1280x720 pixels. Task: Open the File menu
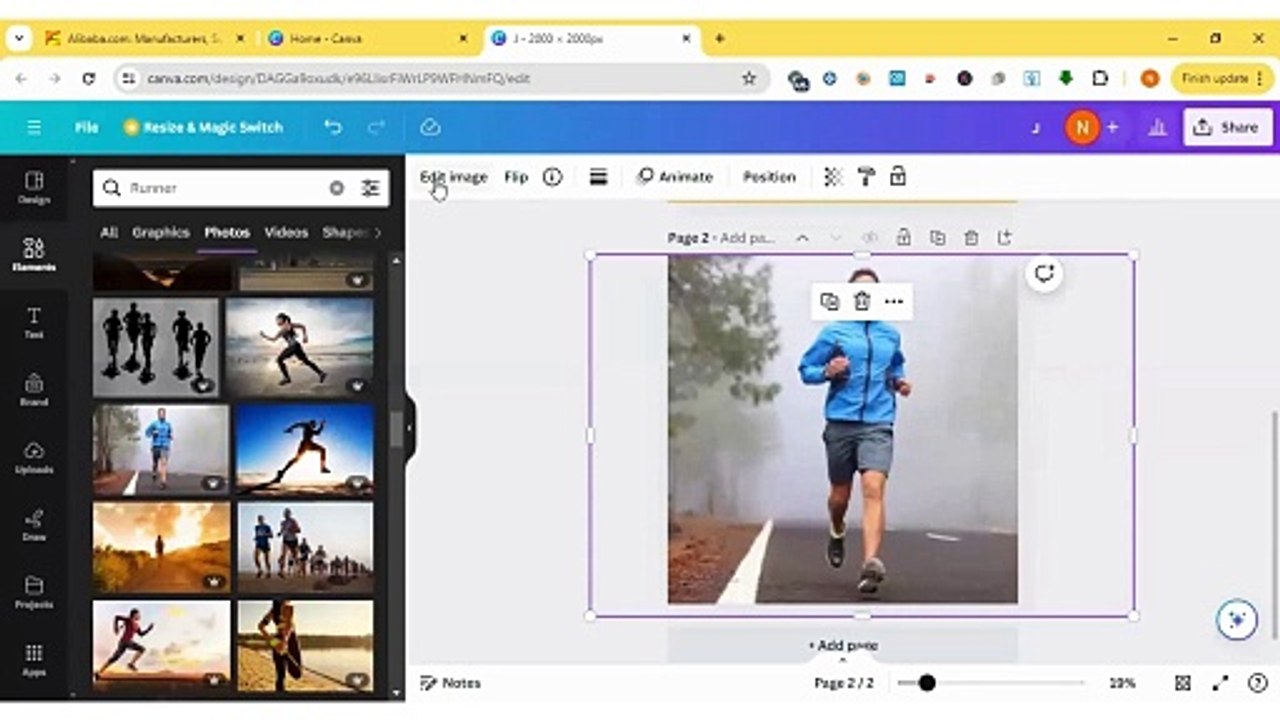(x=86, y=127)
